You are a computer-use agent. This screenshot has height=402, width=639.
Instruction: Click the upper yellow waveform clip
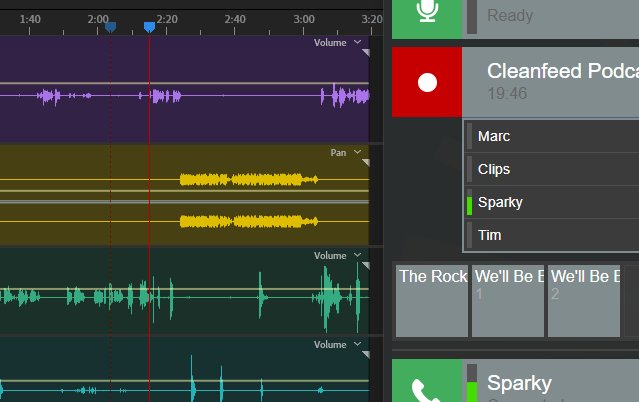[x=249, y=179]
